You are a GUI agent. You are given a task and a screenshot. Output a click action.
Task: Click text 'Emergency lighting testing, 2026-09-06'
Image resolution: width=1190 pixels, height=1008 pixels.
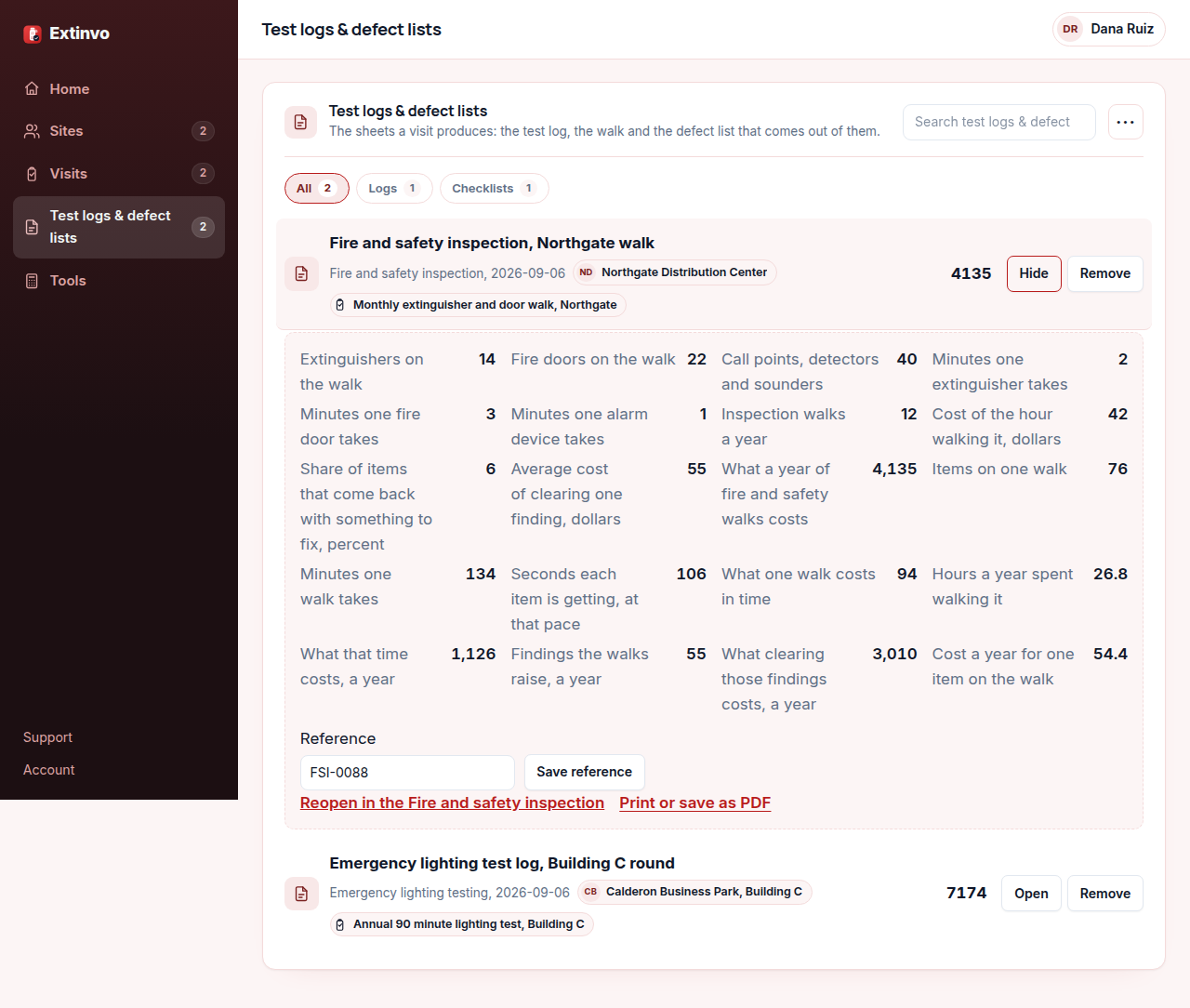449,893
